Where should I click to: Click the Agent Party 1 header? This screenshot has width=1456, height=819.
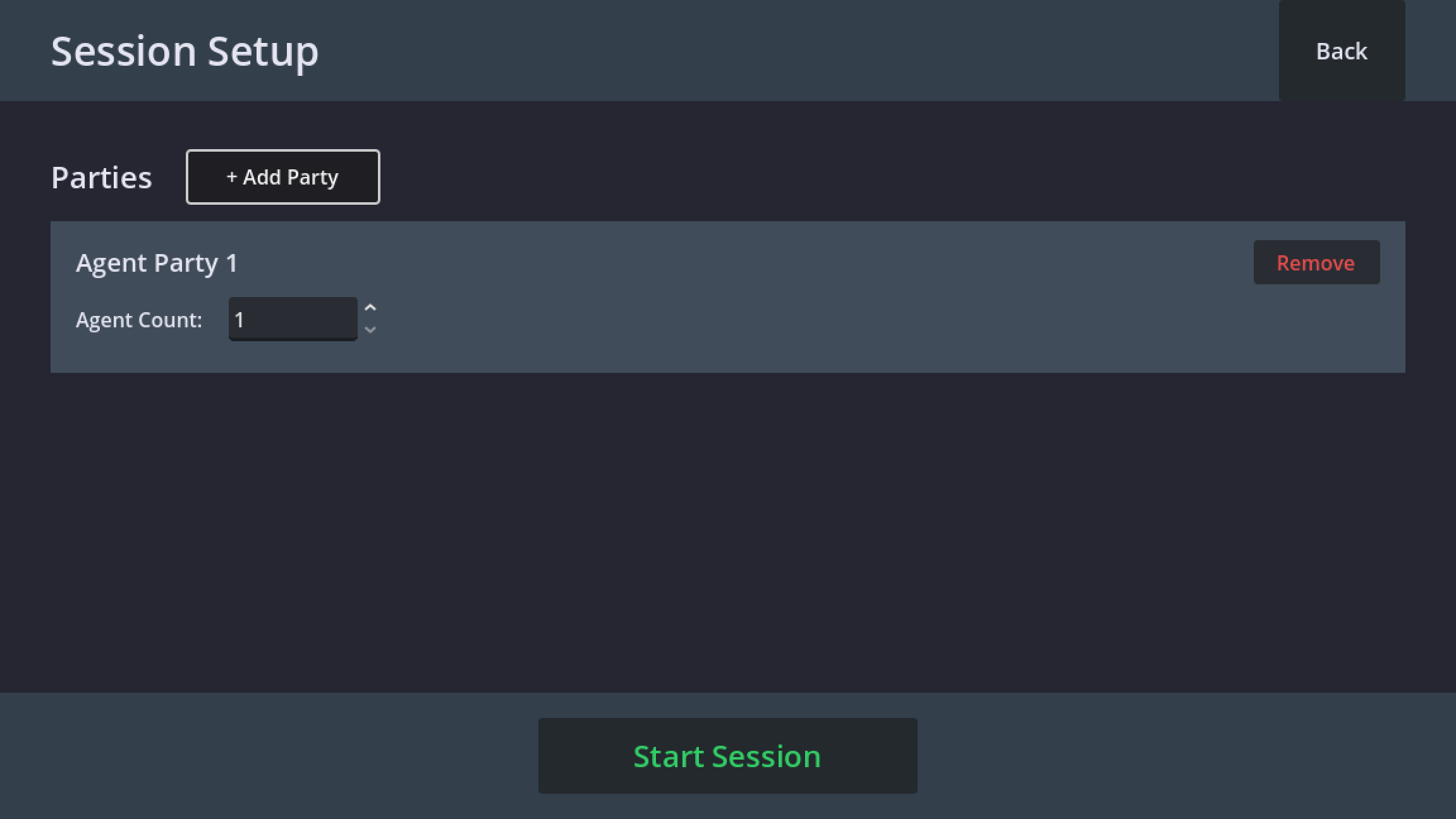tap(157, 262)
